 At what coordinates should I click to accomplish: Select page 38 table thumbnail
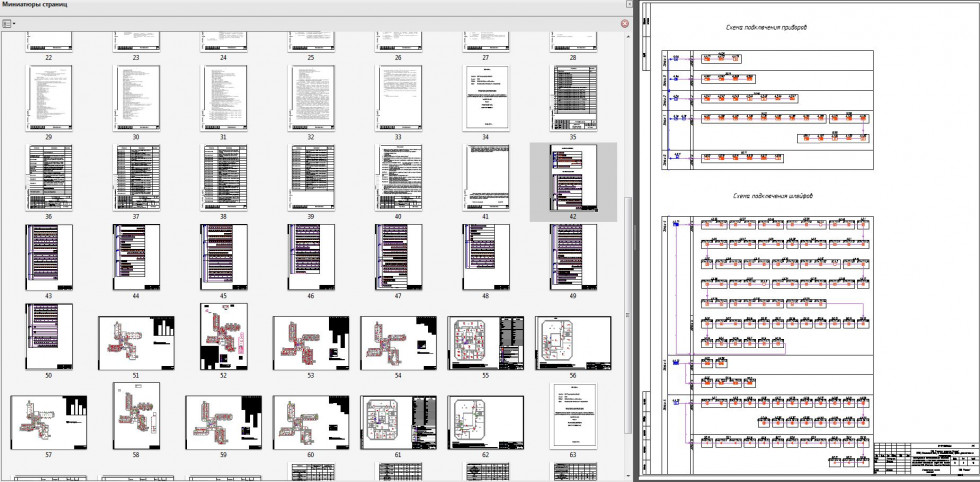[225, 178]
